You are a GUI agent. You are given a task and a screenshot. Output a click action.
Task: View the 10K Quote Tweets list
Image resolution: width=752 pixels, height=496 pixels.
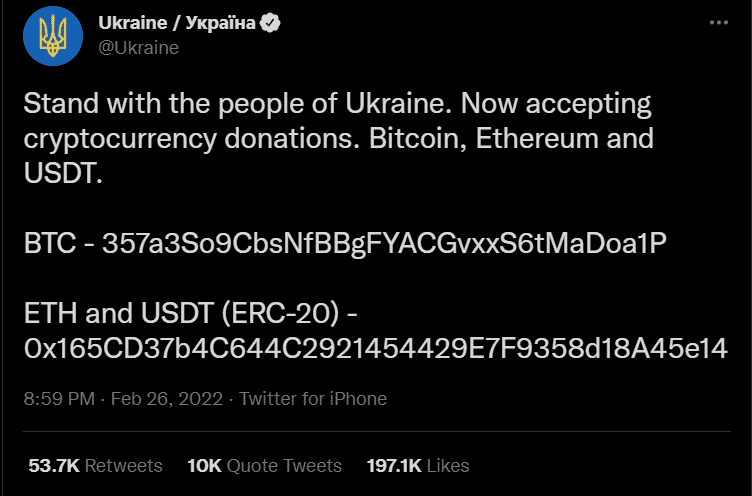[264, 465]
